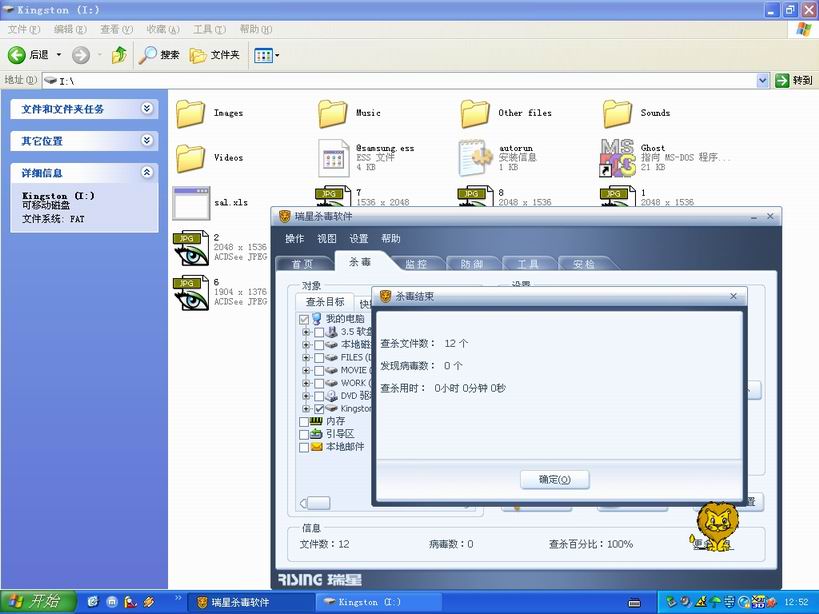Select JPEG image file named 2
Viewport: 819px width, 614px height.
coord(191,248)
